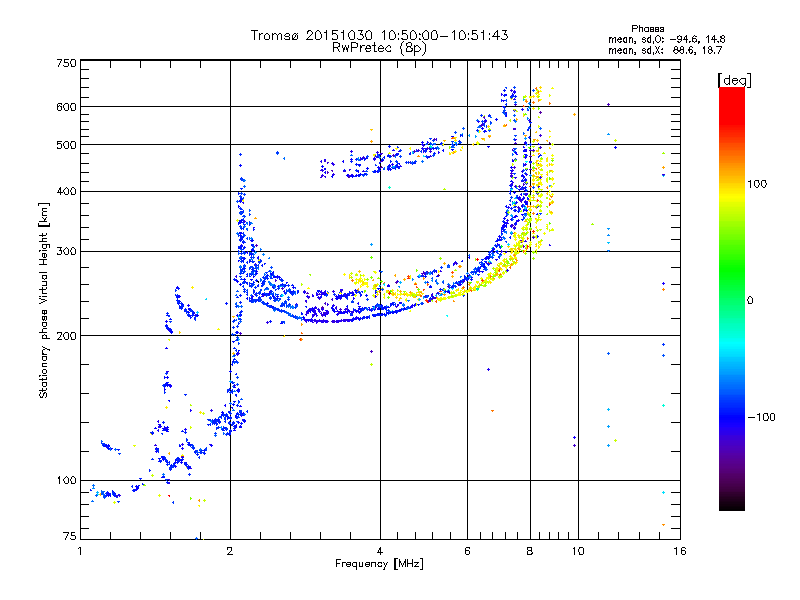
Task: Click the 'RwPretec (8p)' subtitle
Action: pos(379,48)
